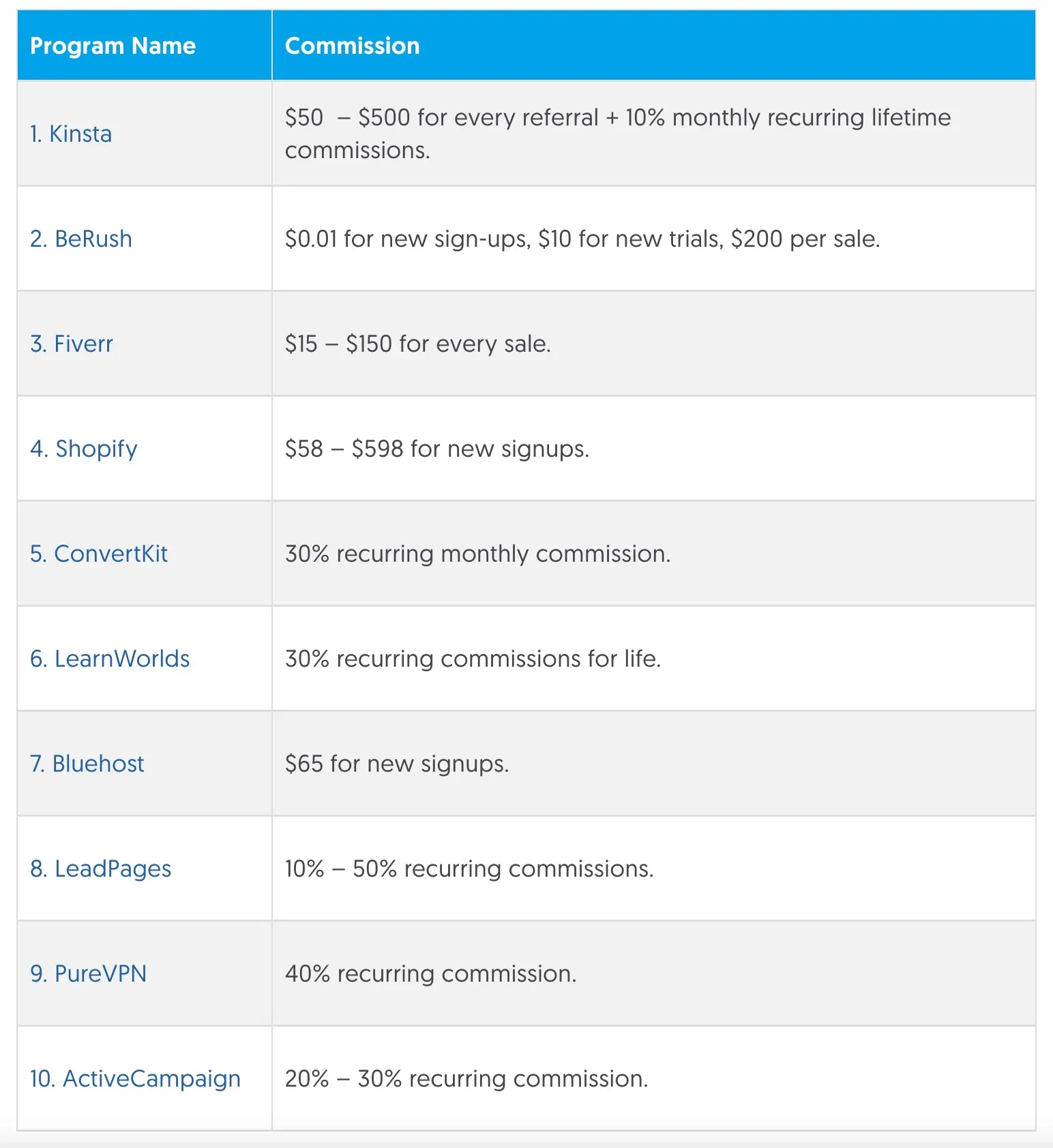Open the Fiverr program link
Screen dimensions: 1053x1148
click(x=72, y=344)
